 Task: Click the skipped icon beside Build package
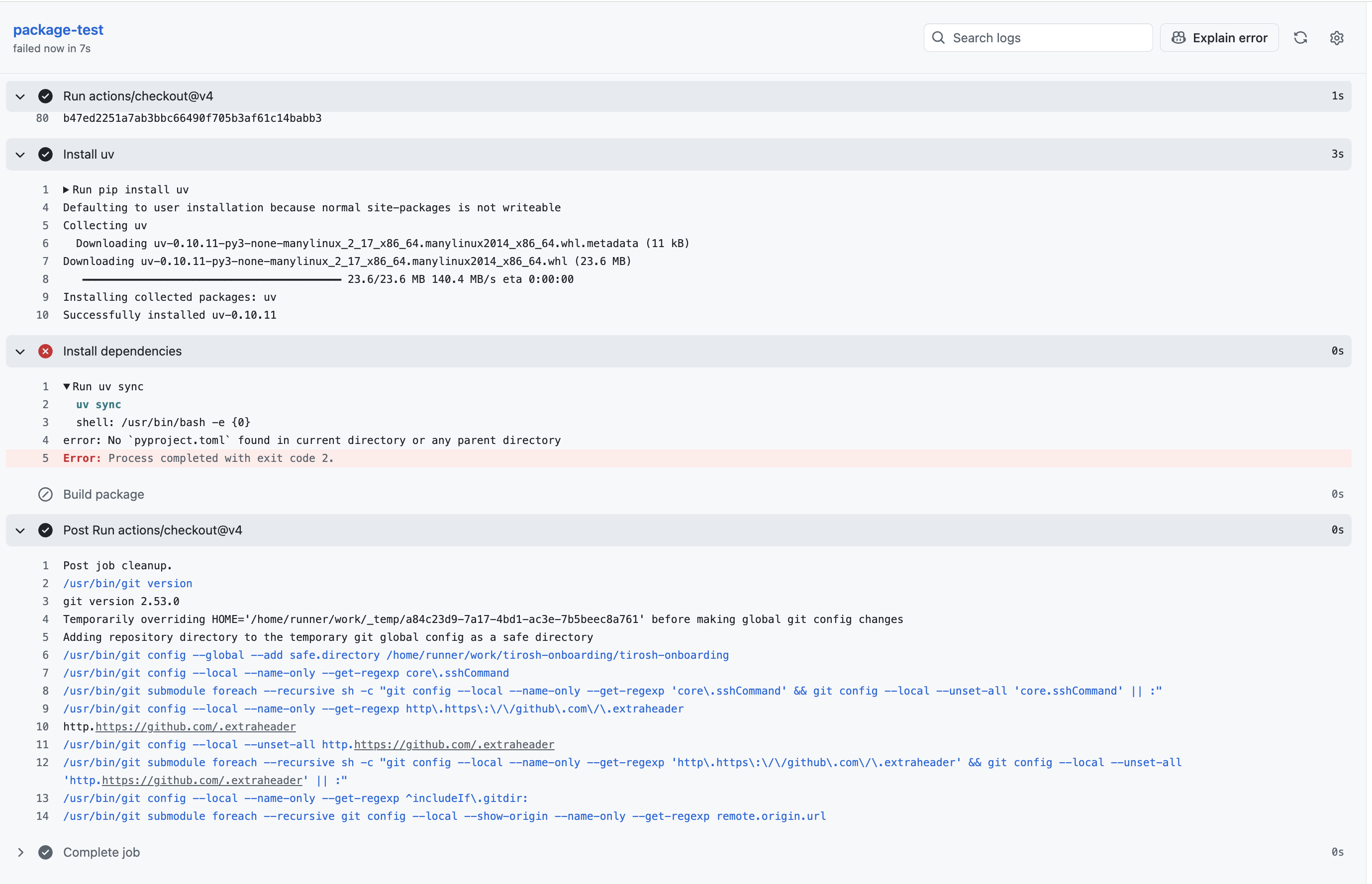click(45, 494)
